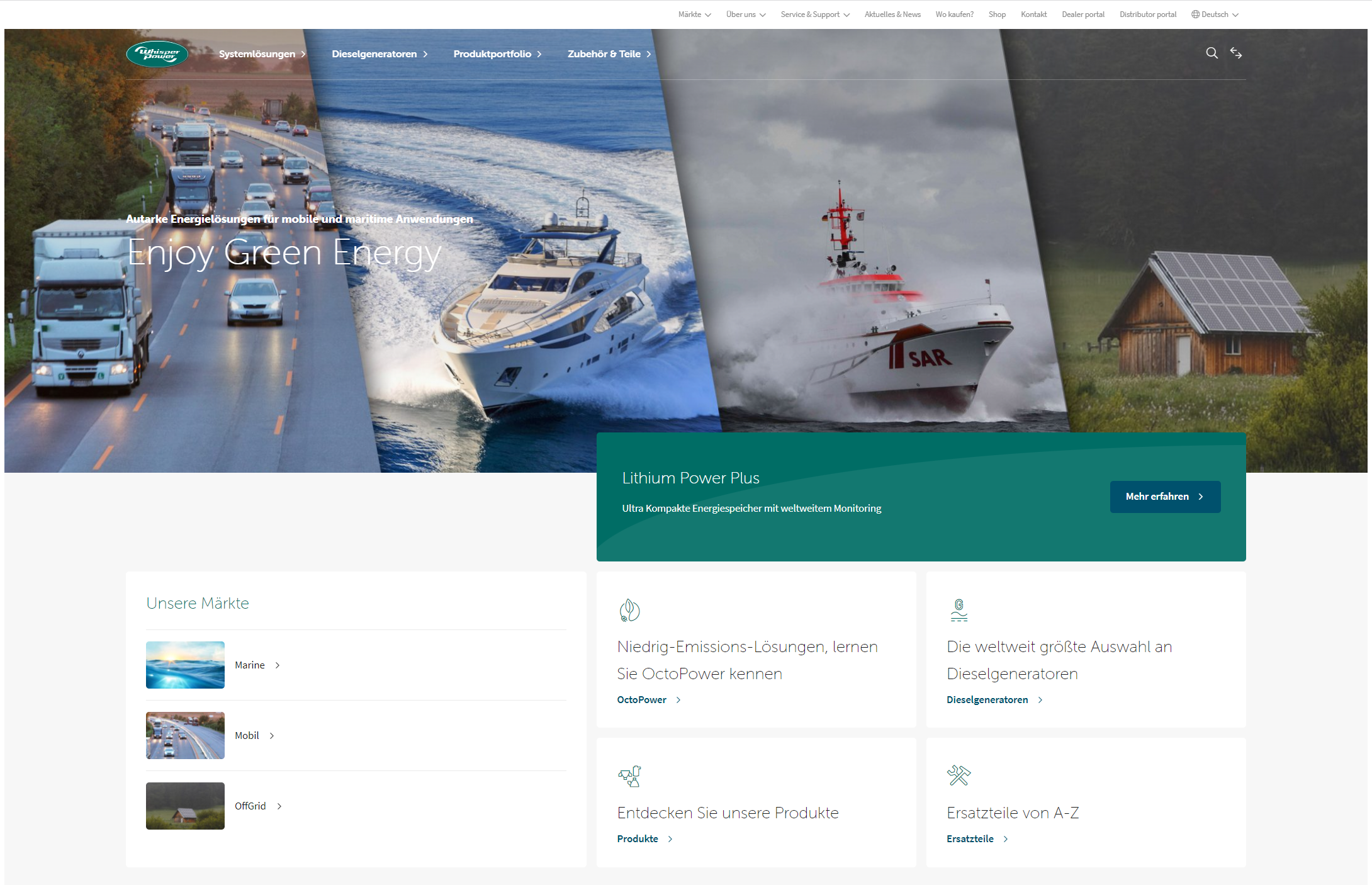Image resolution: width=1372 pixels, height=885 pixels.
Task: Click the globe icon beside Deutsch
Action: [1195, 14]
